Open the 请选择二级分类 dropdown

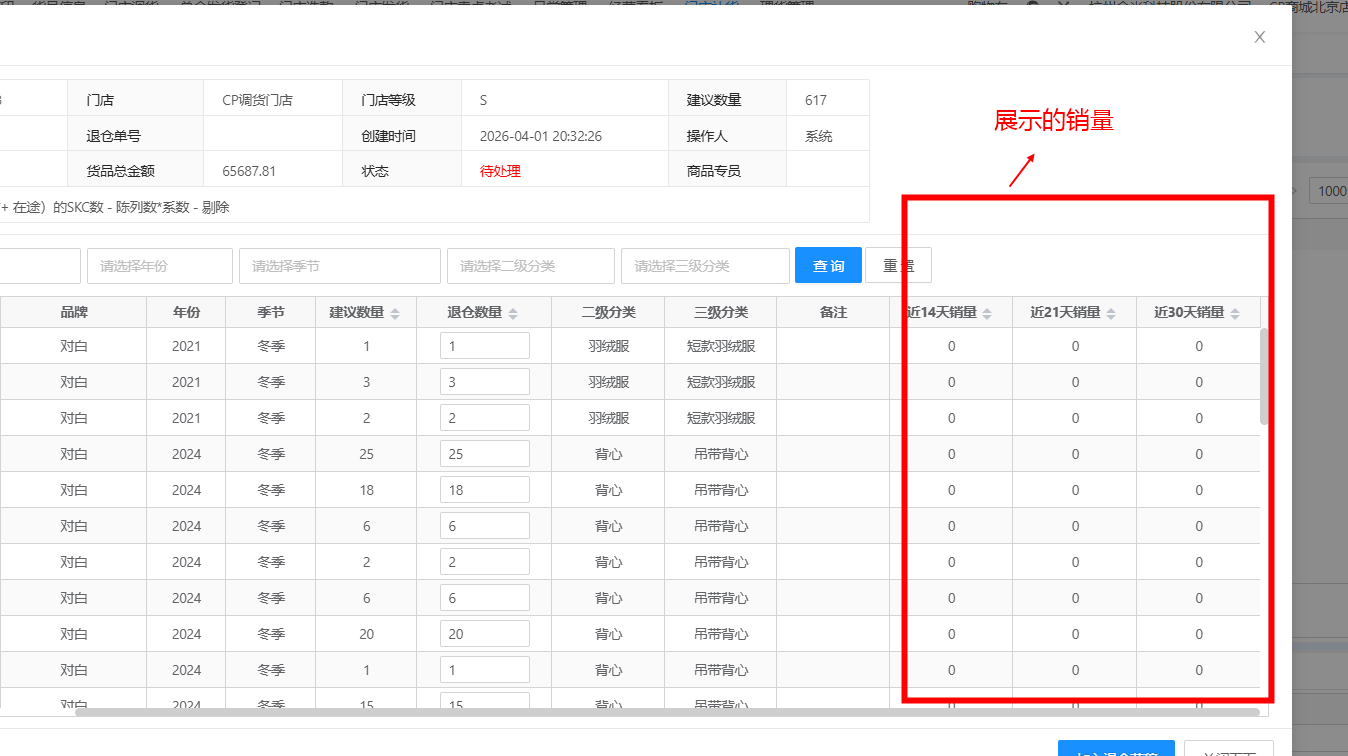click(x=530, y=266)
